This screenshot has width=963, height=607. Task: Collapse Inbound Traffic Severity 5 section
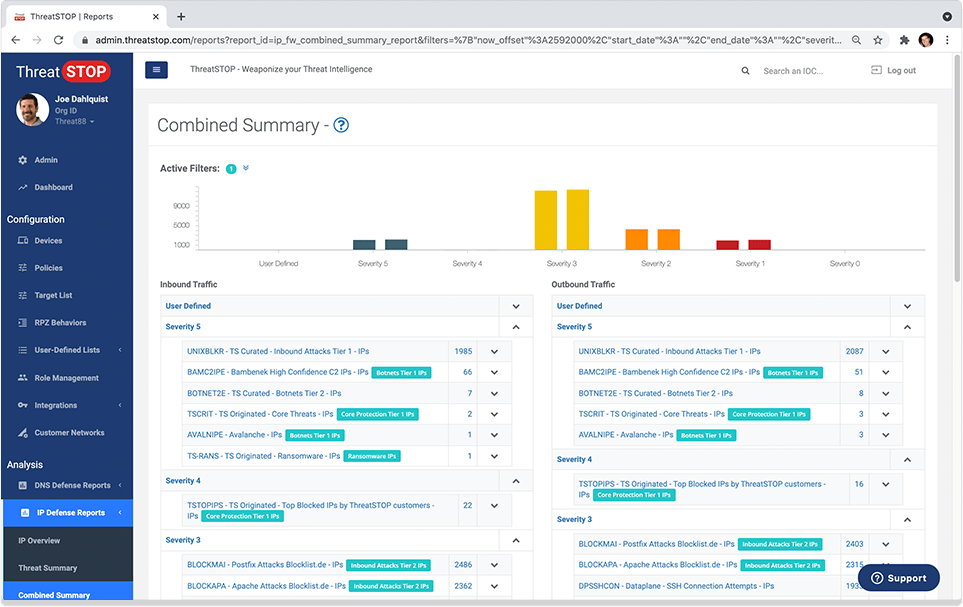[x=516, y=327]
